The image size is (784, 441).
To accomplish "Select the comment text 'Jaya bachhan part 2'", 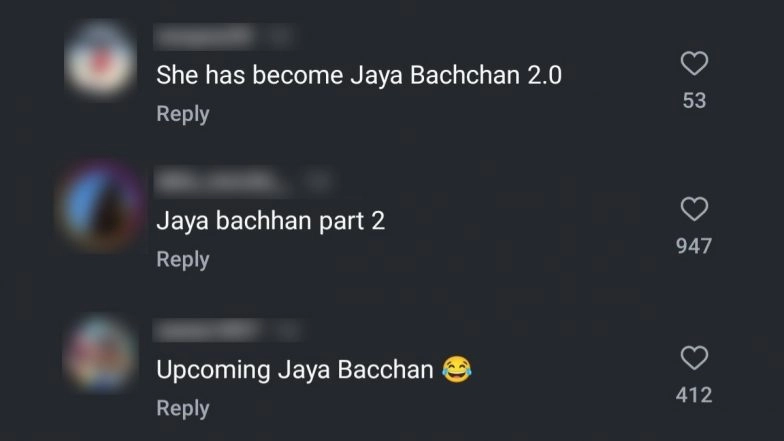I will (270, 221).
